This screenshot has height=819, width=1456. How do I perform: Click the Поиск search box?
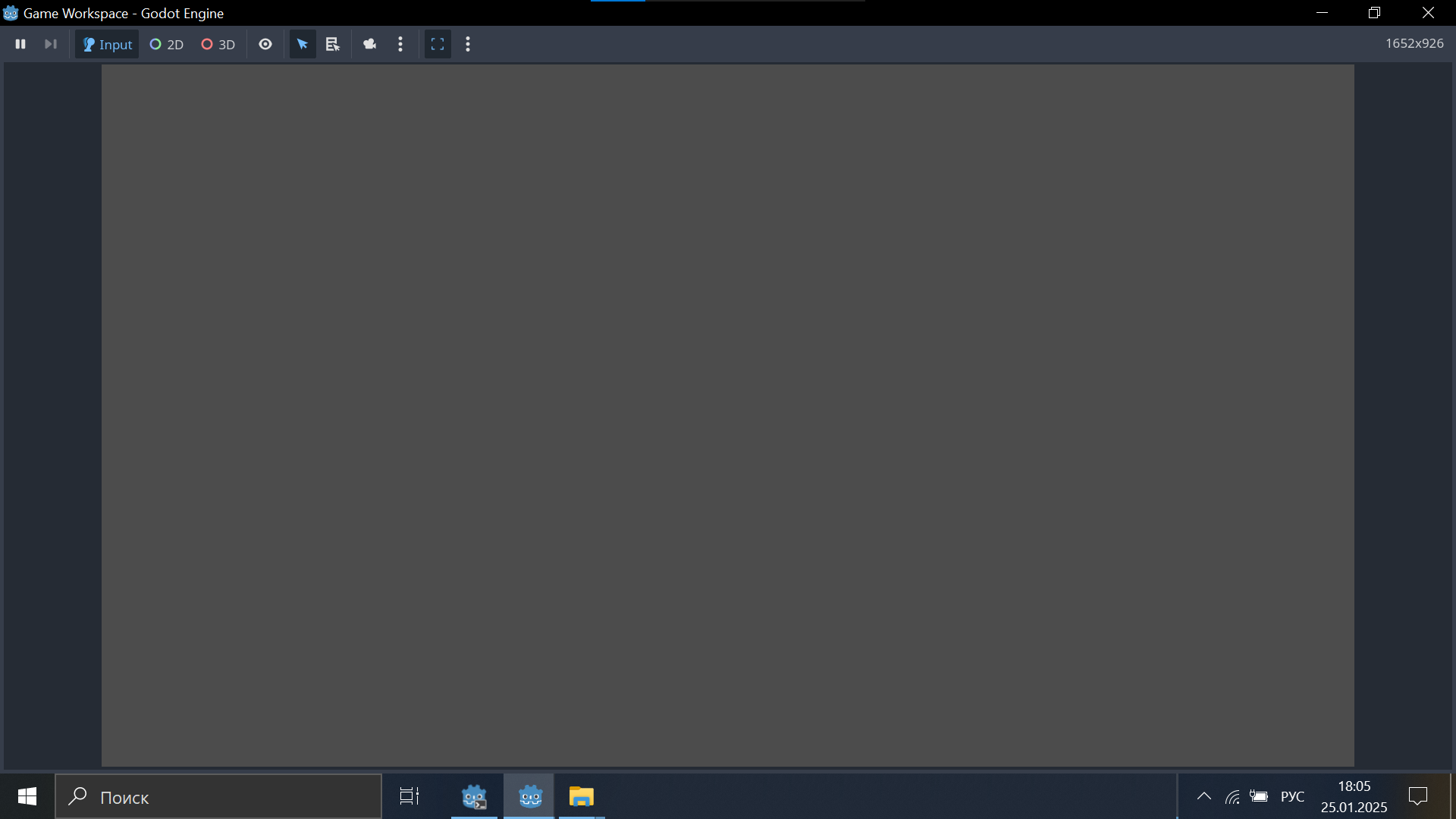click(218, 796)
